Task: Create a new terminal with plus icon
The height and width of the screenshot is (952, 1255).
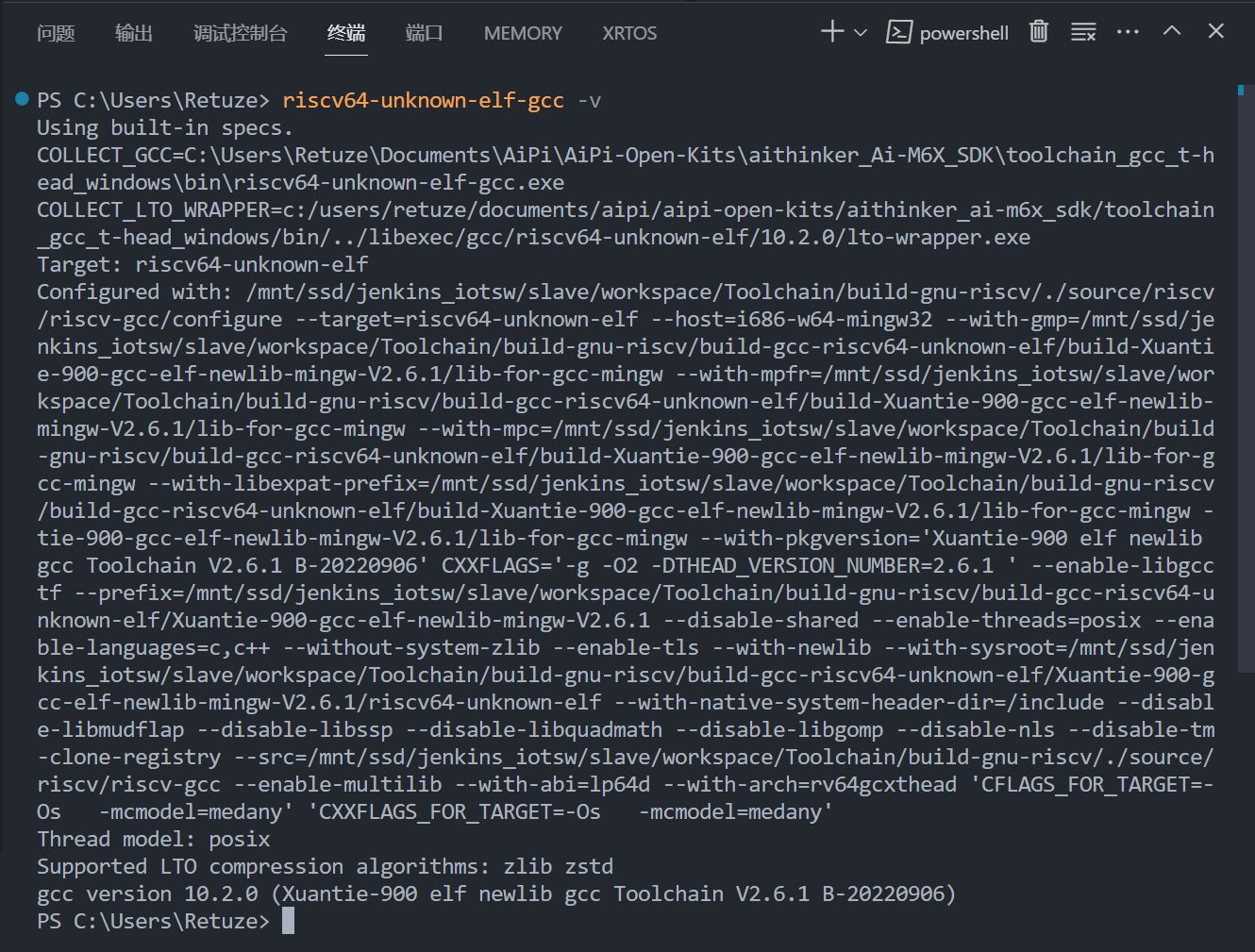Action: click(x=832, y=32)
